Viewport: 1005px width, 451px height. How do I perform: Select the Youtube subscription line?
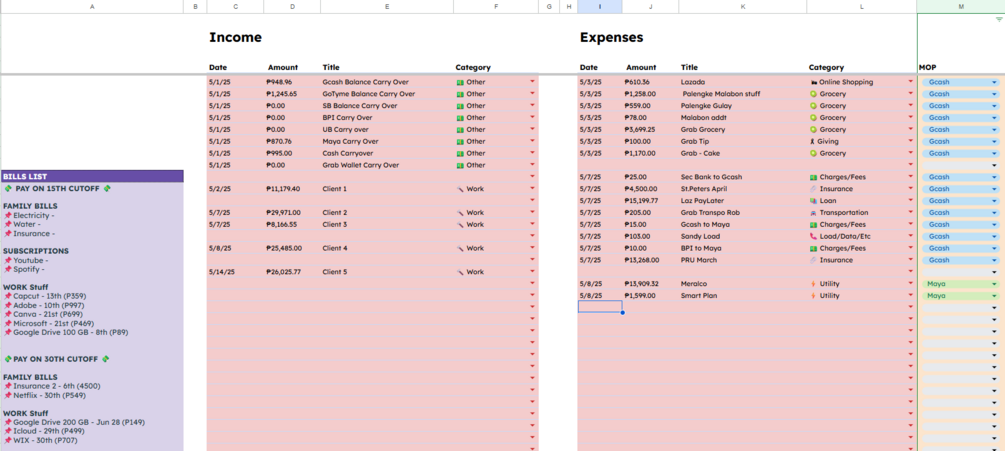[x=26, y=260]
